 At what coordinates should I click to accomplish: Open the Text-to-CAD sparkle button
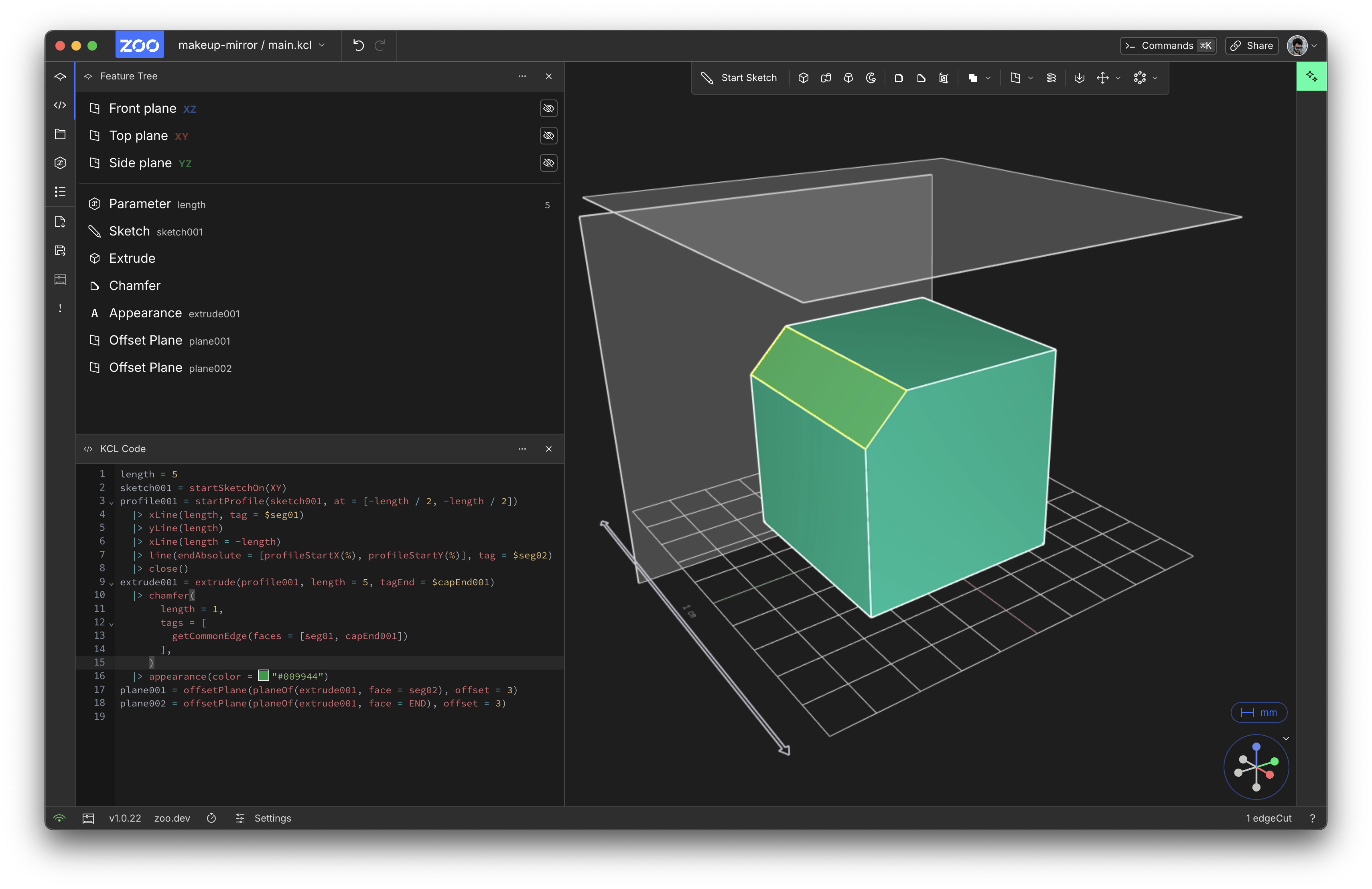click(x=1311, y=76)
